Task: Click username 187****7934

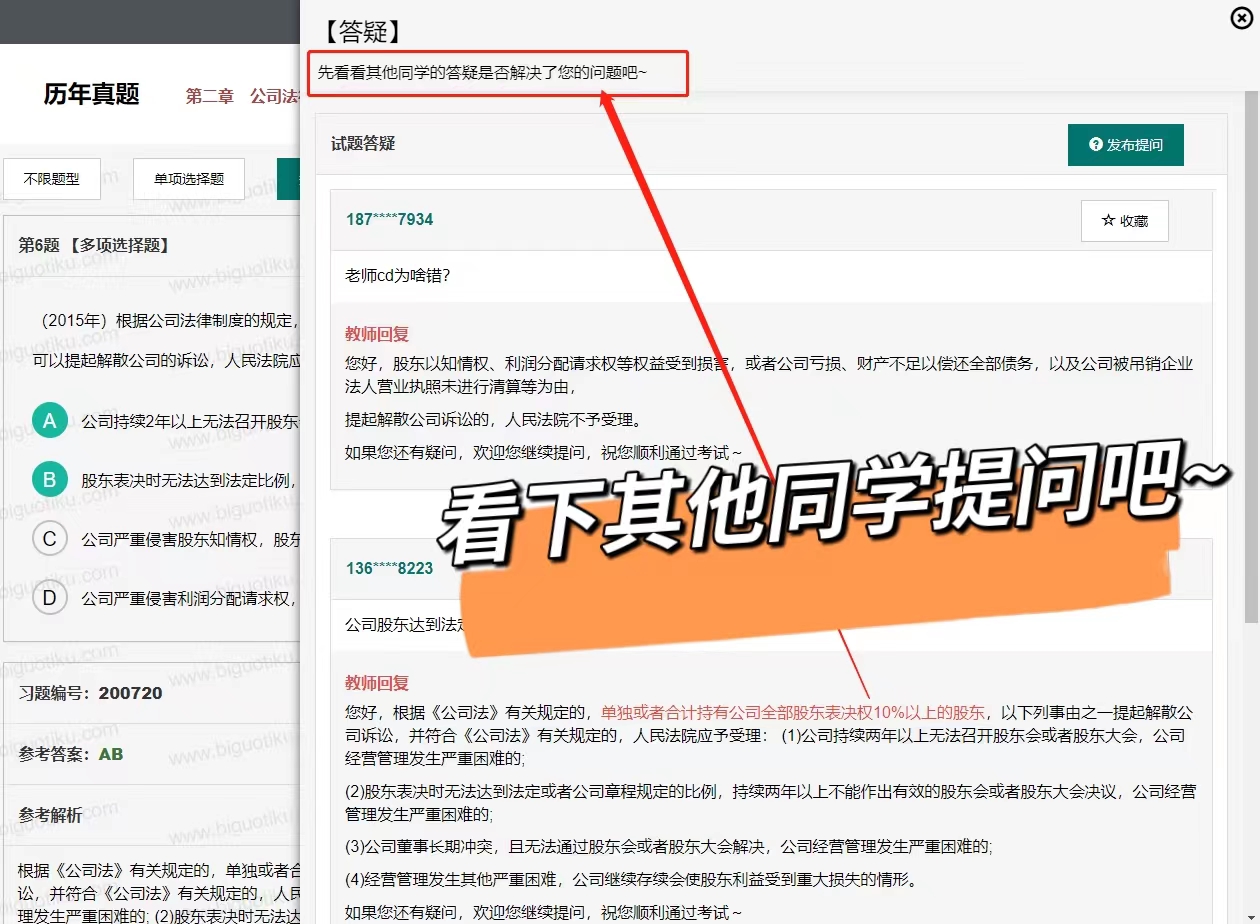Action: tap(390, 219)
